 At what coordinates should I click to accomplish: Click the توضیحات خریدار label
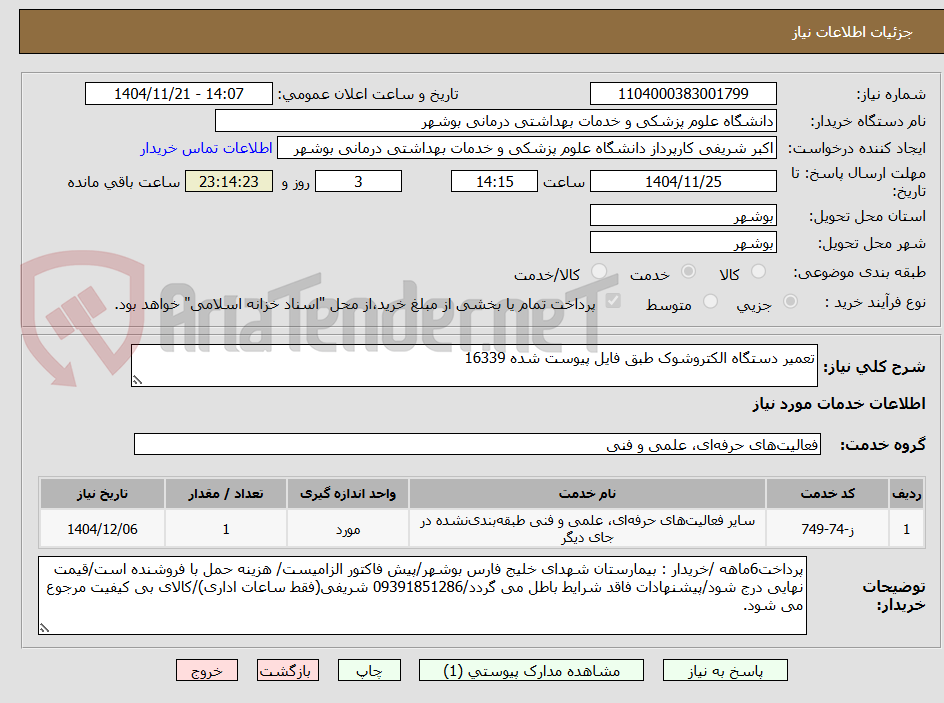894,595
